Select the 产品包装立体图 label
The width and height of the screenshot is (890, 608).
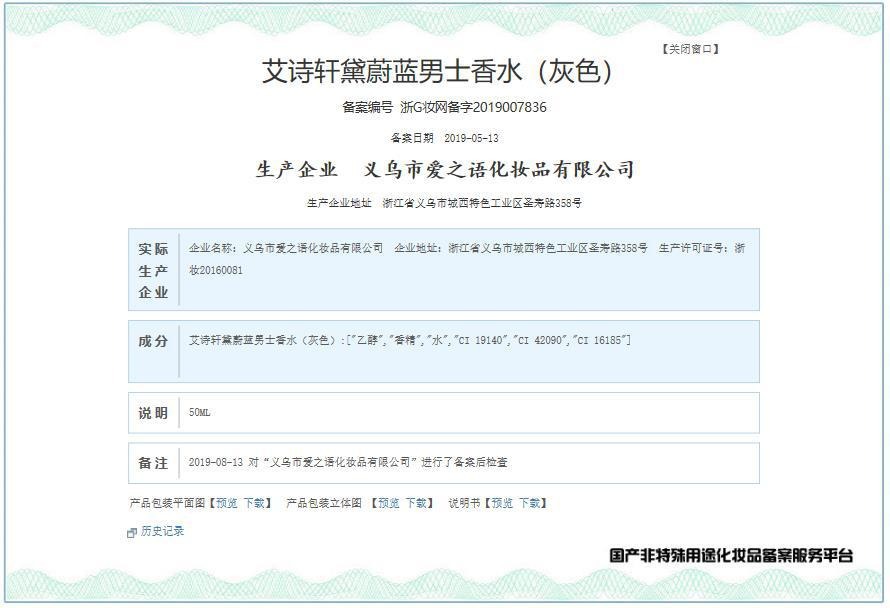point(324,503)
